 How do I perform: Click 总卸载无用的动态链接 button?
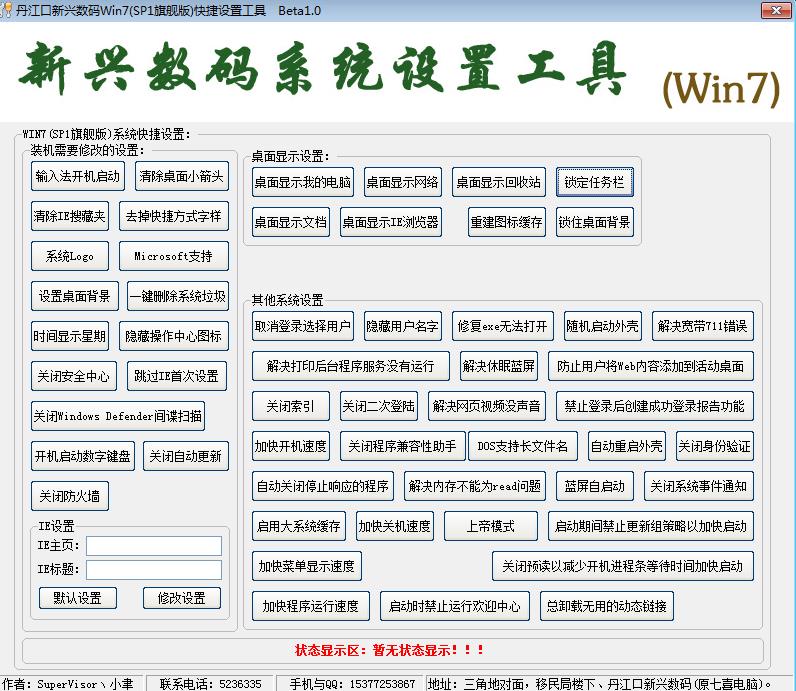(x=607, y=606)
